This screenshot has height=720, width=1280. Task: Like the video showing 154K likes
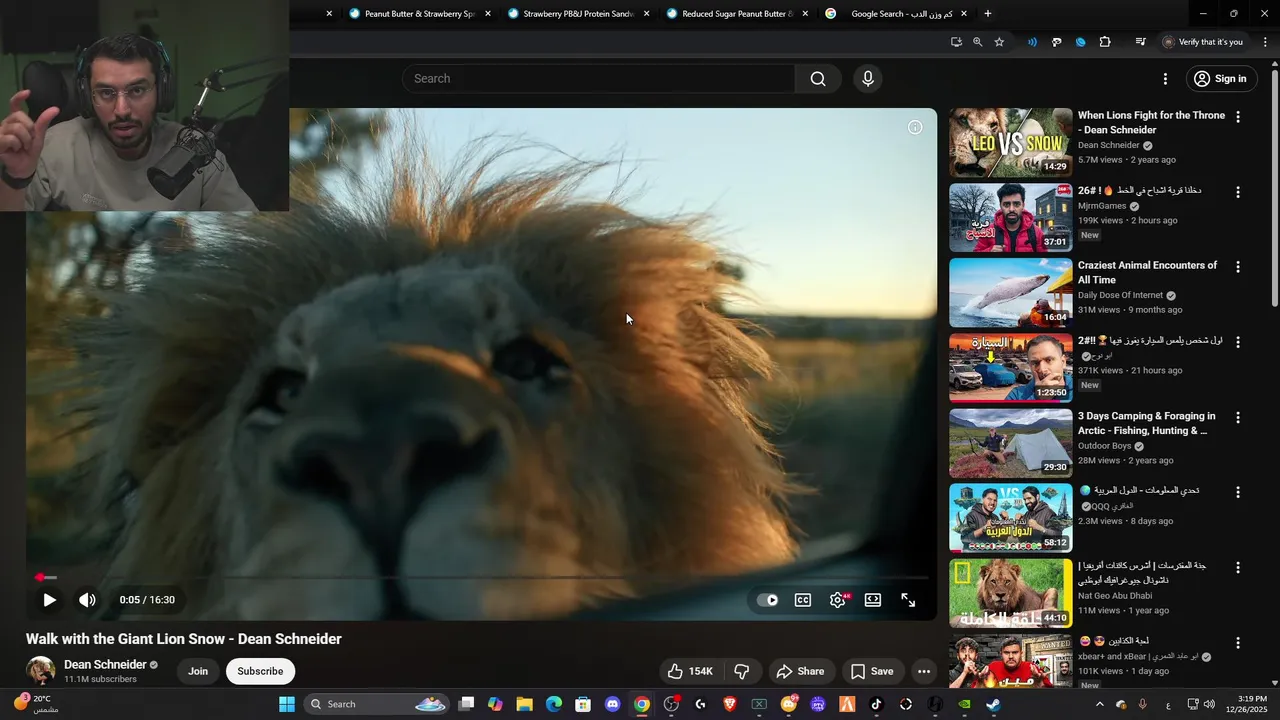click(690, 671)
